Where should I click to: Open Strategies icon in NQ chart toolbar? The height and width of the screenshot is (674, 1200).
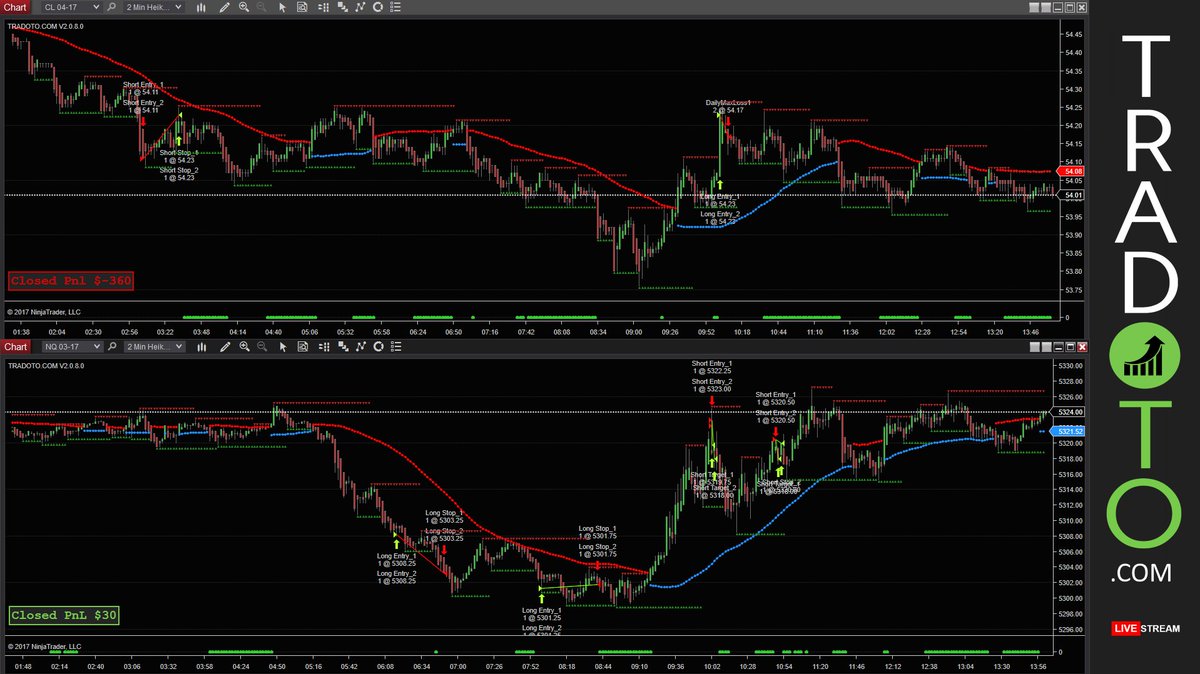tap(377, 346)
